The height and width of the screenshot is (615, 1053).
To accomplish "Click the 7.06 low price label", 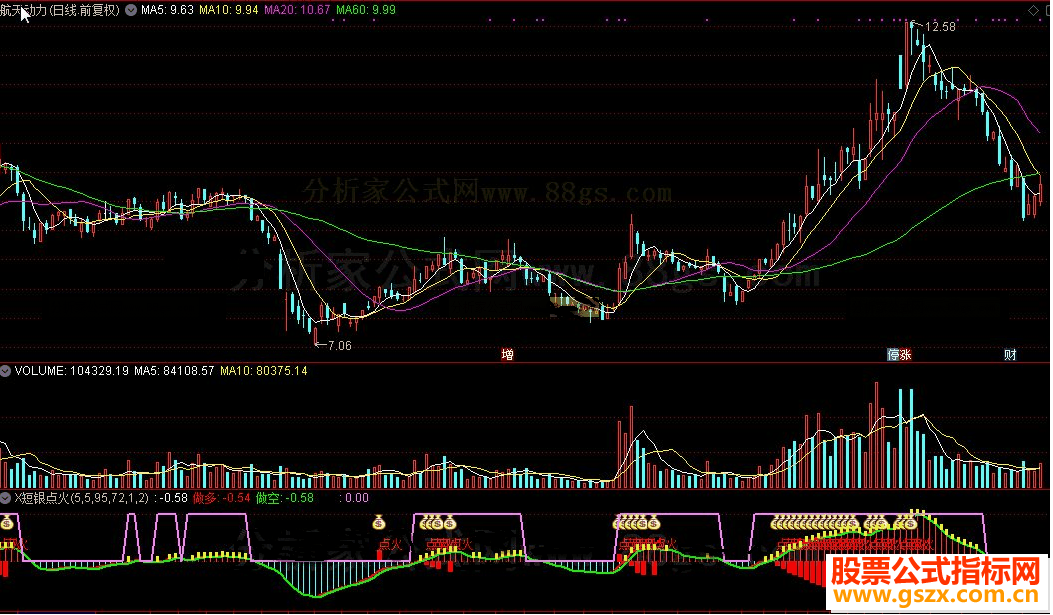I will pyautogui.click(x=339, y=346).
